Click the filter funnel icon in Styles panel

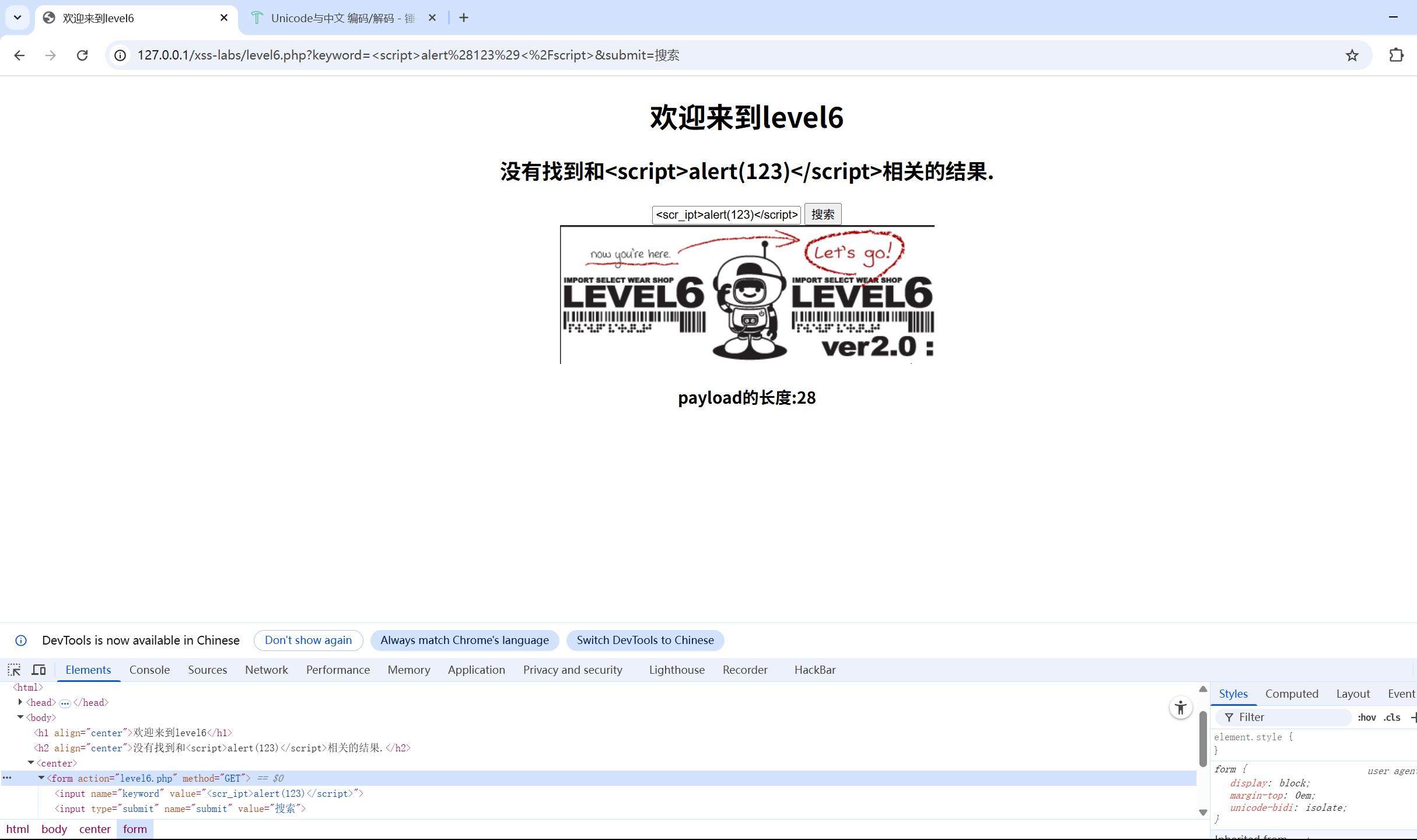point(1229,717)
